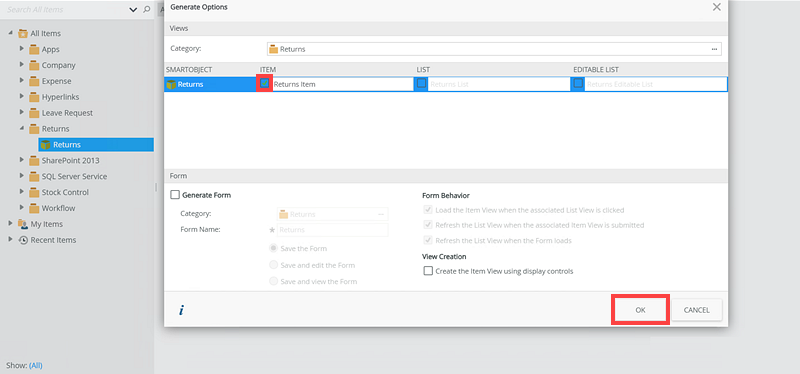
Task: Enable the Returns List view checkbox
Action: 421,83
